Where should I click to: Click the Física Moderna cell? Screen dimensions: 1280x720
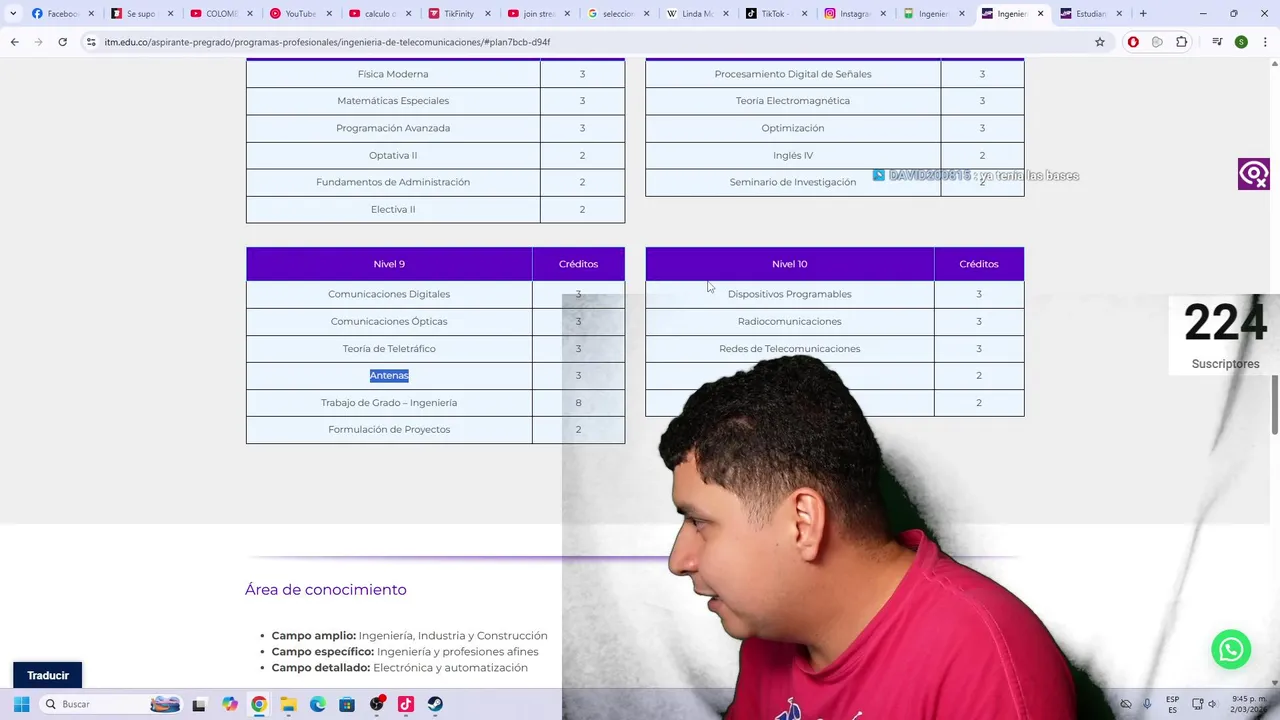click(393, 74)
